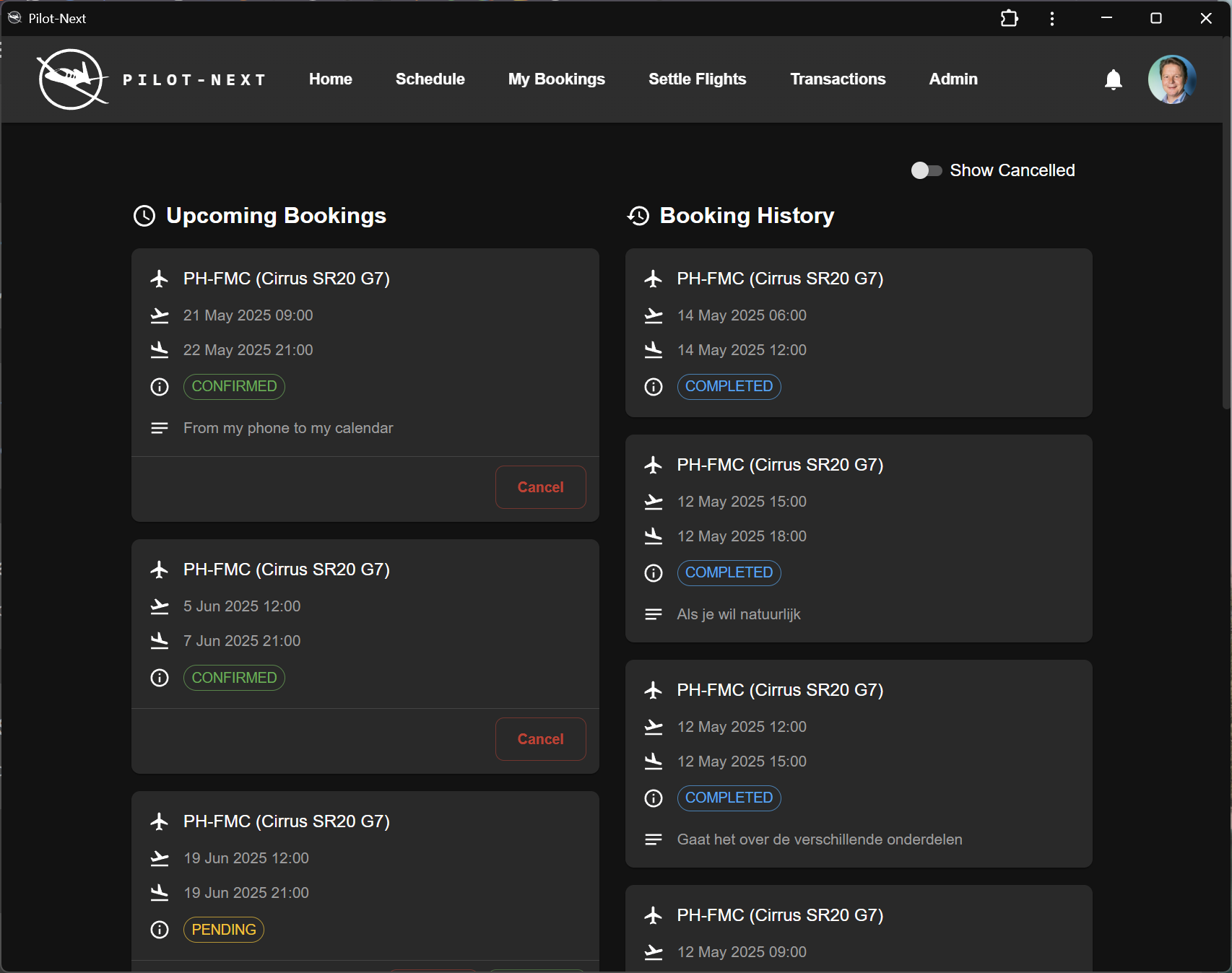Screen dimensions: 1232x973
Task: Open Settle Flights section
Action: tap(697, 79)
